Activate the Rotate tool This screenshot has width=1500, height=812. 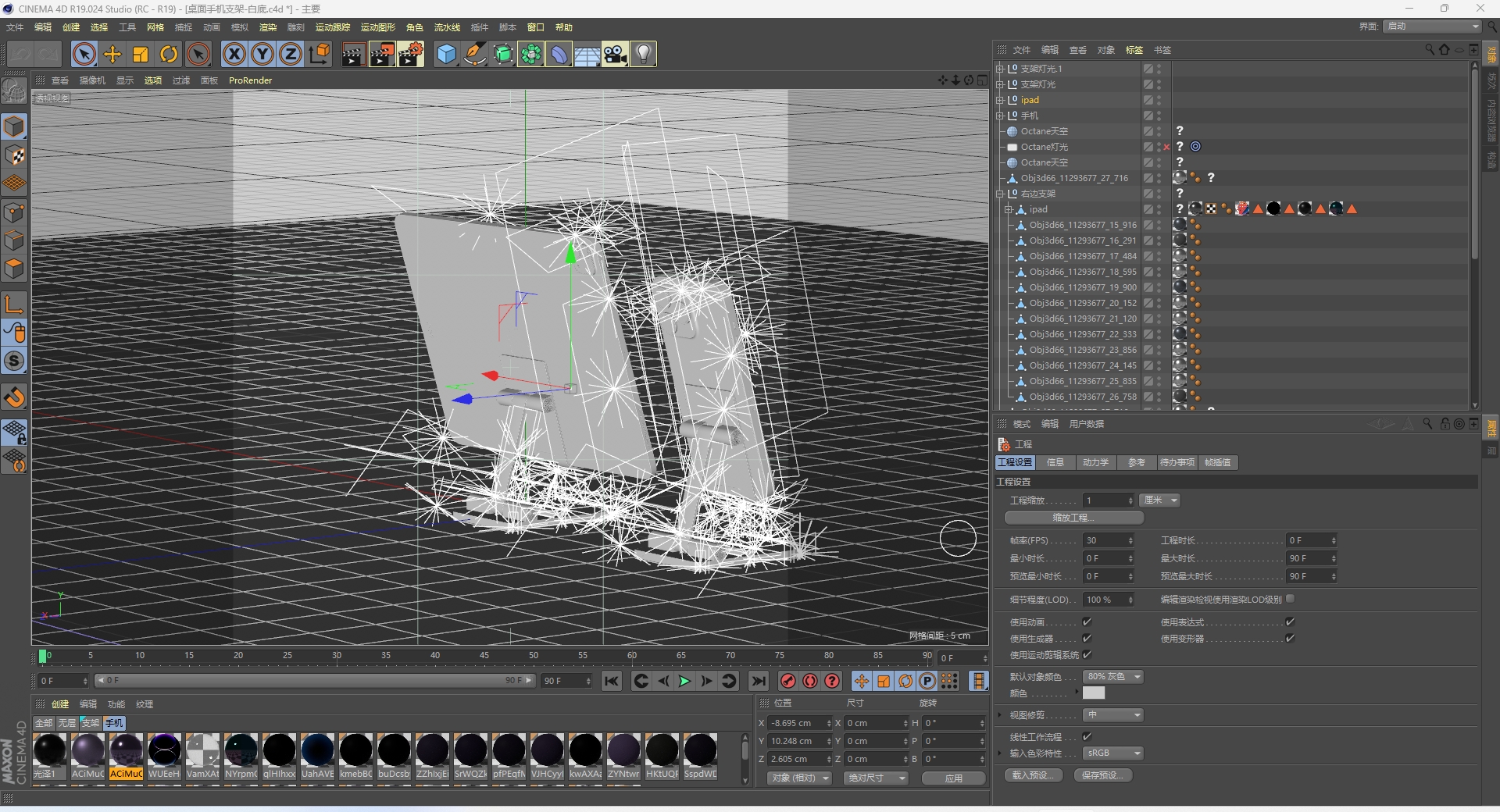169,54
